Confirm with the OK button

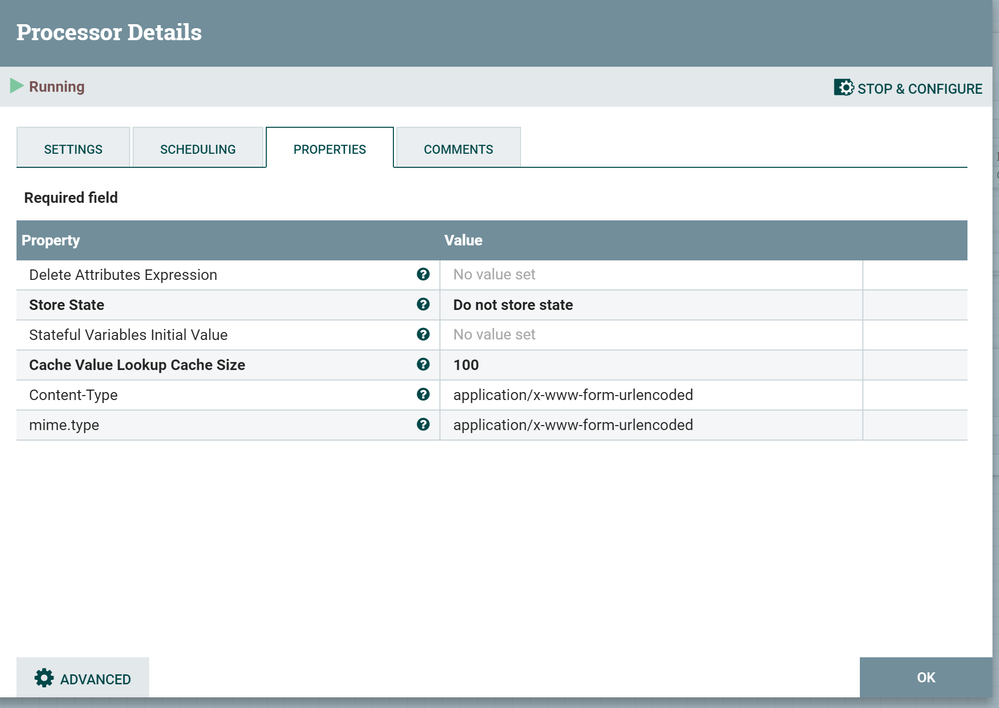coord(926,677)
